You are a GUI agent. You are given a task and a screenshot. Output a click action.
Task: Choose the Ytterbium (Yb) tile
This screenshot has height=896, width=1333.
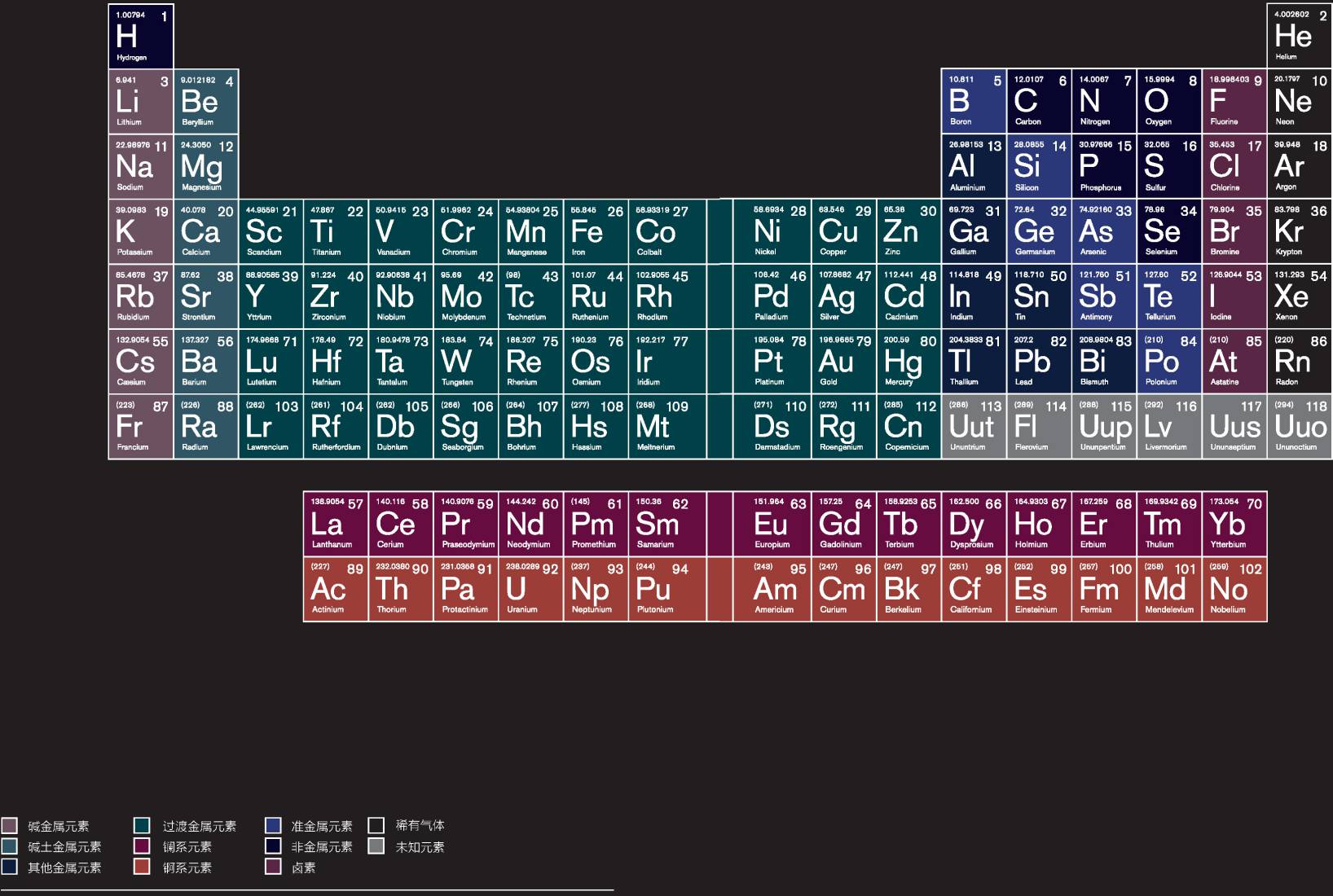1234,524
